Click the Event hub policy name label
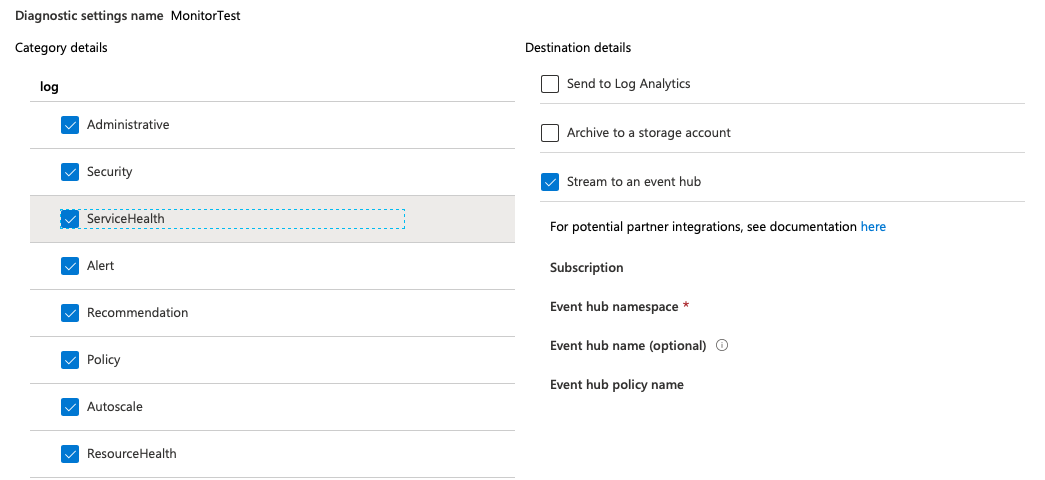Image resolution: width=1045 pixels, height=480 pixels. 617,385
